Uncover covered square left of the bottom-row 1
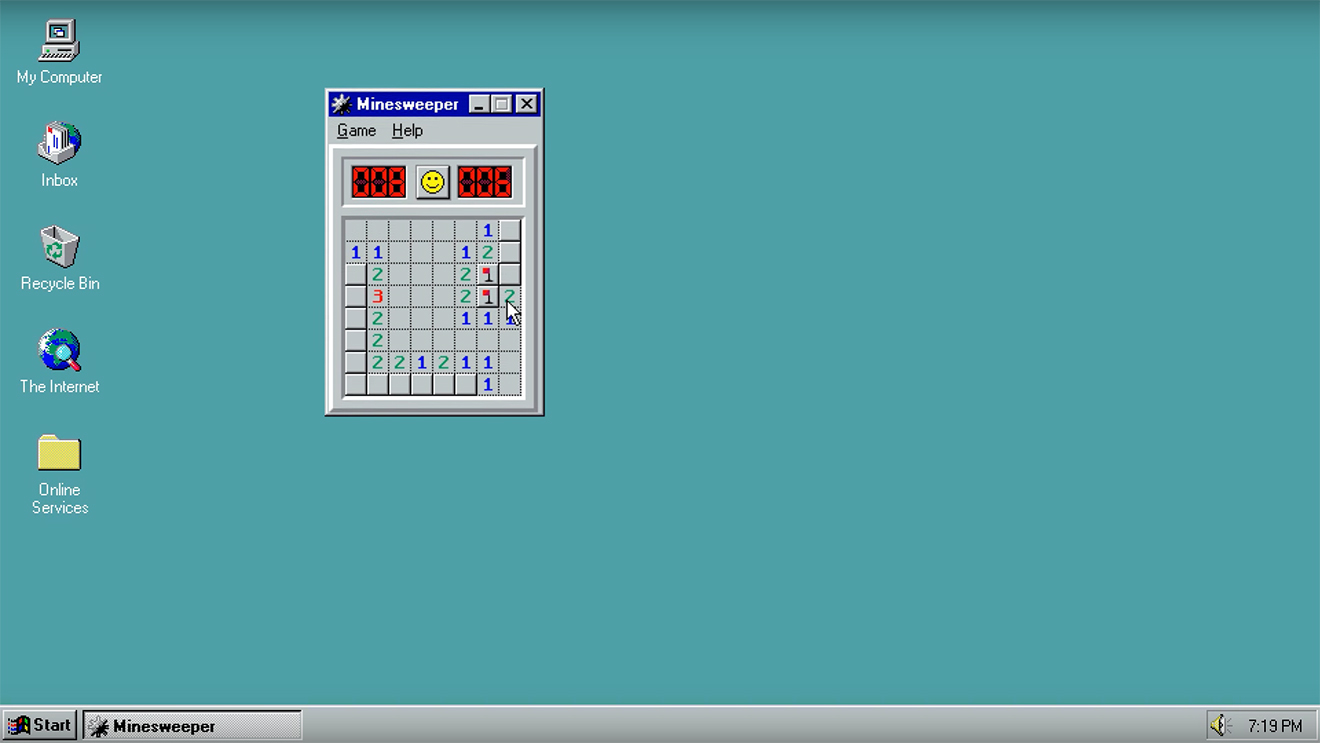1320x743 pixels. pyautogui.click(x=465, y=384)
